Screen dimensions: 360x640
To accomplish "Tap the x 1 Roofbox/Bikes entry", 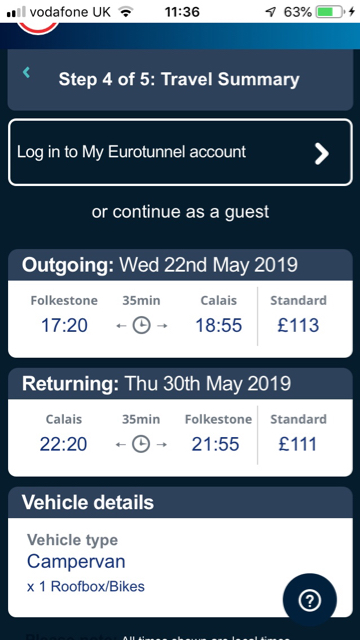I will [x=86, y=587].
